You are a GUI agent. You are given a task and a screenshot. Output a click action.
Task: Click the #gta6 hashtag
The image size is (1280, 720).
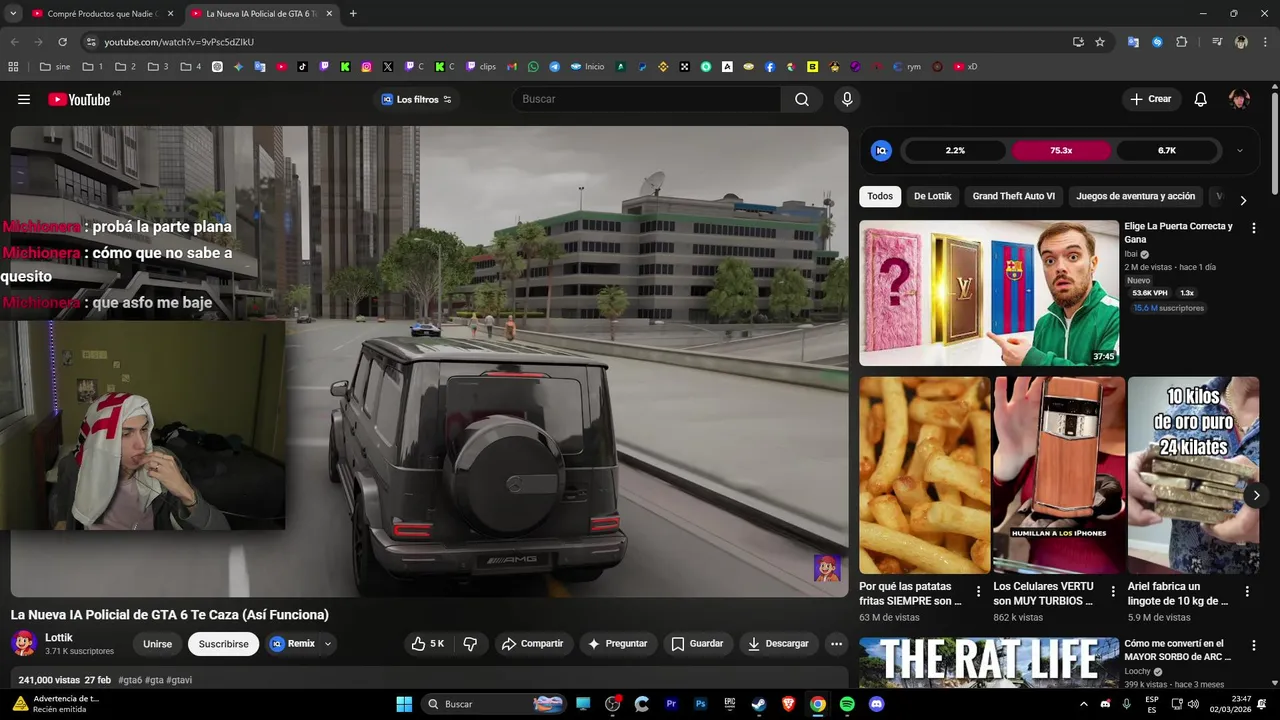click(x=130, y=680)
